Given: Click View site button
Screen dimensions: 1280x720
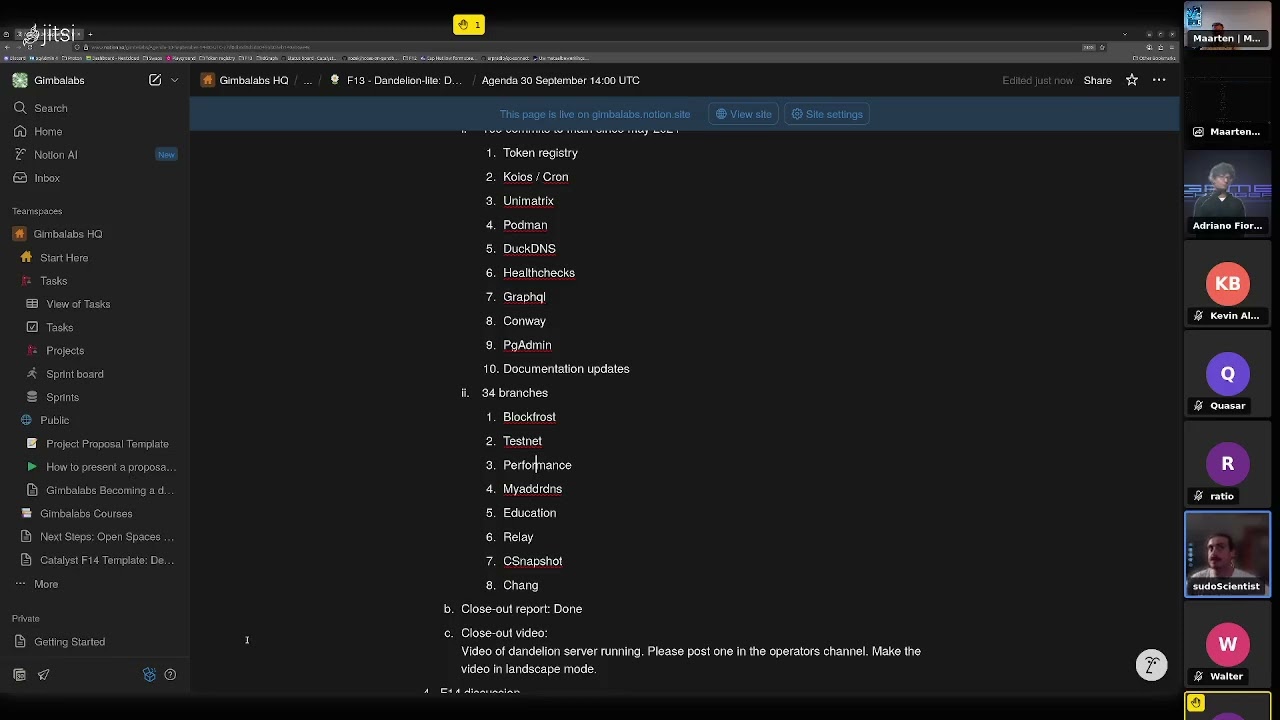Looking at the screenshot, I should click(743, 114).
